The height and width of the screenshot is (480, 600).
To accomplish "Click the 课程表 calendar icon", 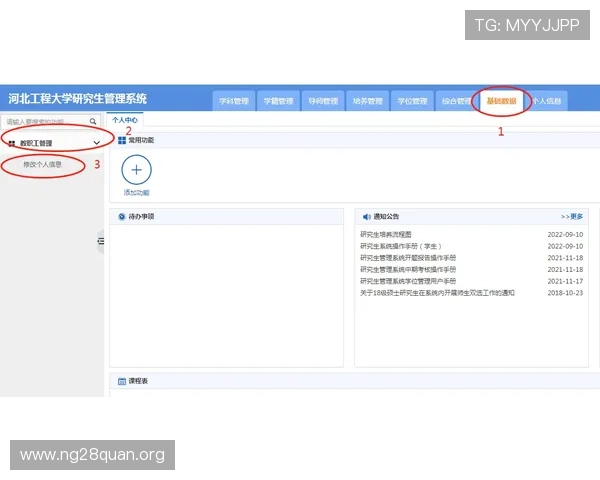I will [x=122, y=381].
